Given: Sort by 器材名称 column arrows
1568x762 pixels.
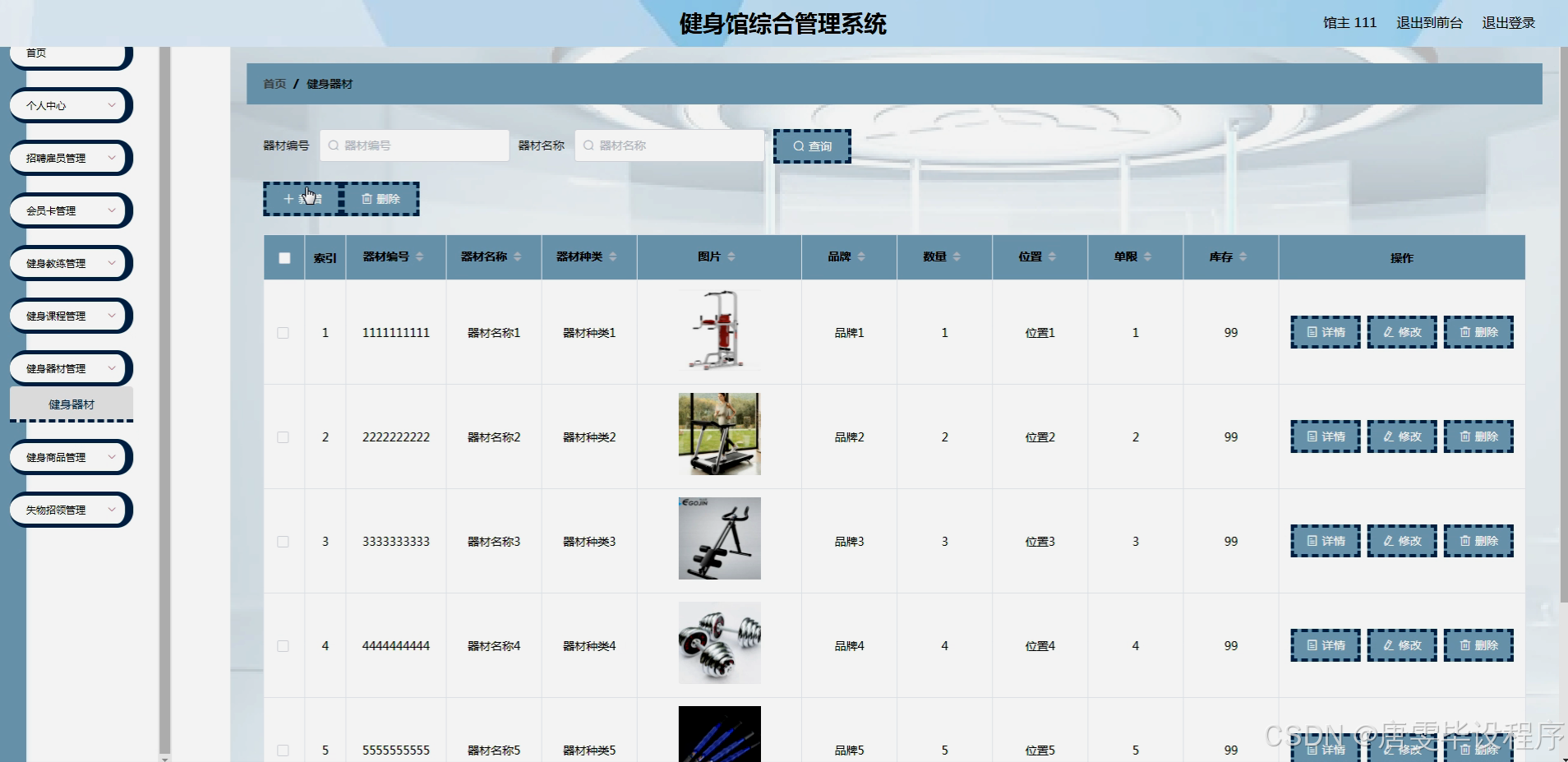Looking at the screenshot, I should tap(518, 257).
